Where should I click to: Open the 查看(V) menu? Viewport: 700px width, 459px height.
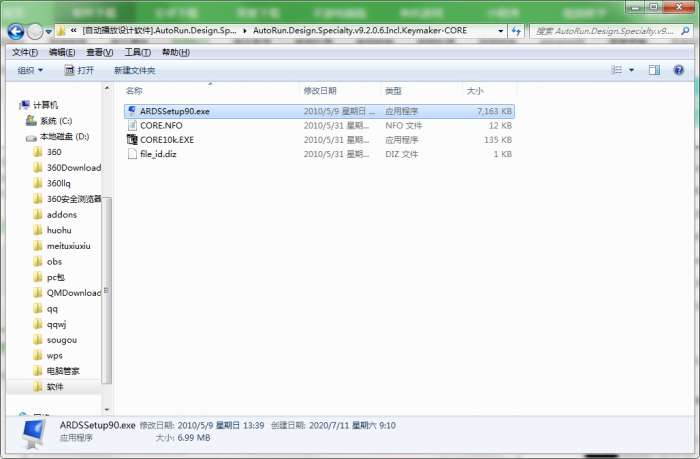(99, 53)
